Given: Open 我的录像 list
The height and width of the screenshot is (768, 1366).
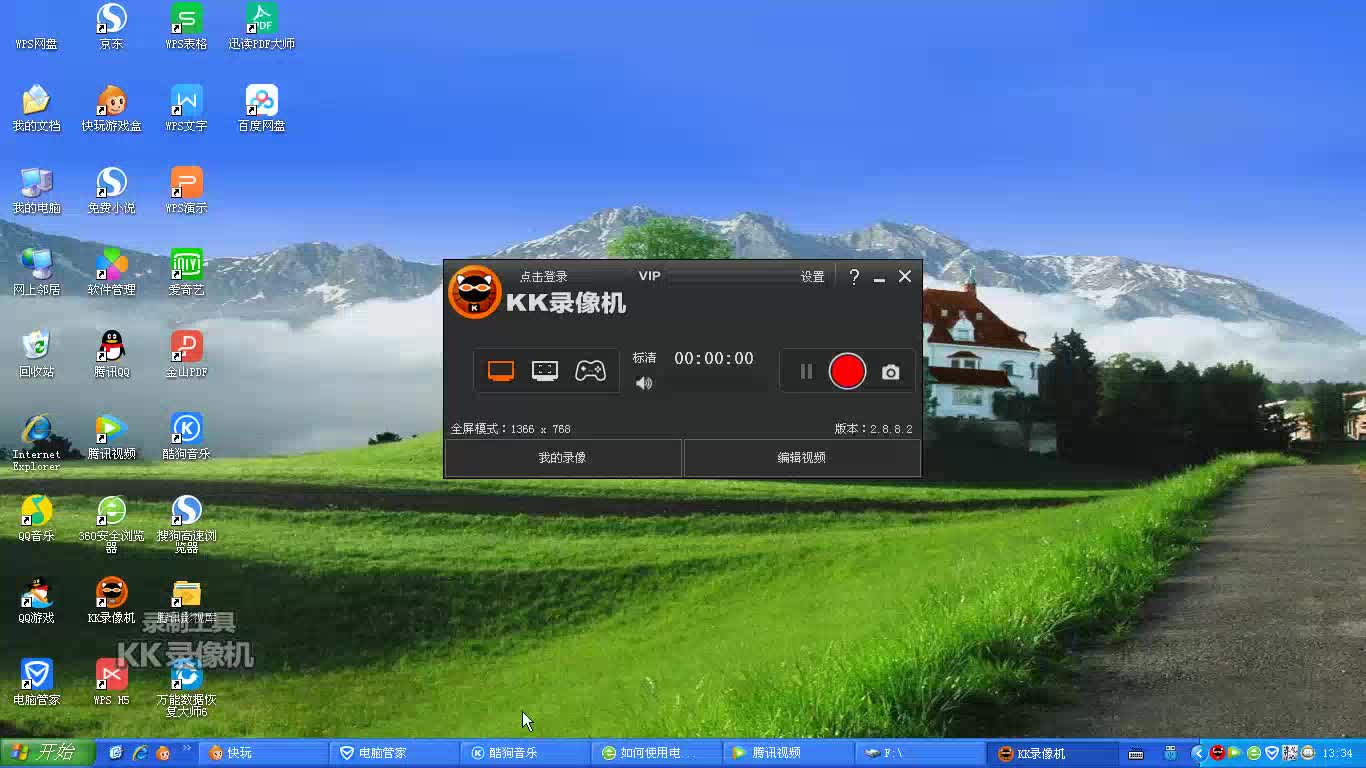Looking at the screenshot, I should click(x=563, y=458).
